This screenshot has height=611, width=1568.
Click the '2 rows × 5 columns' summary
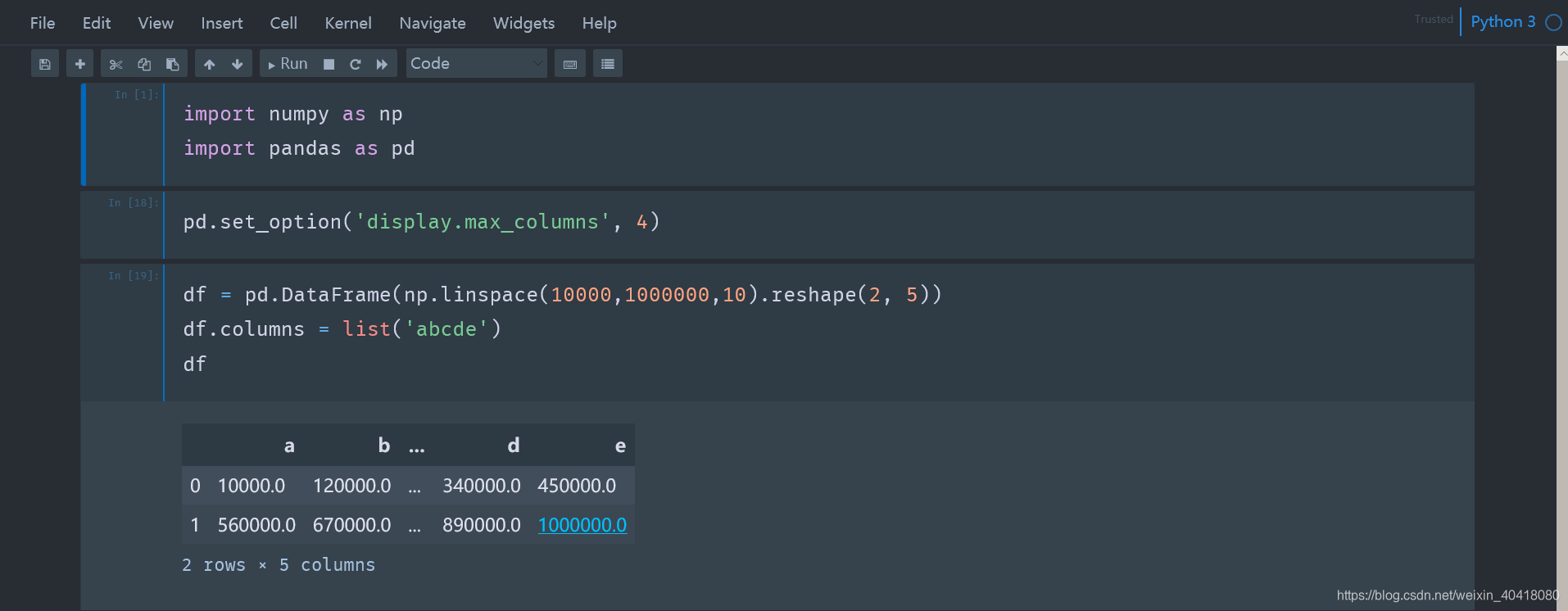point(279,565)
